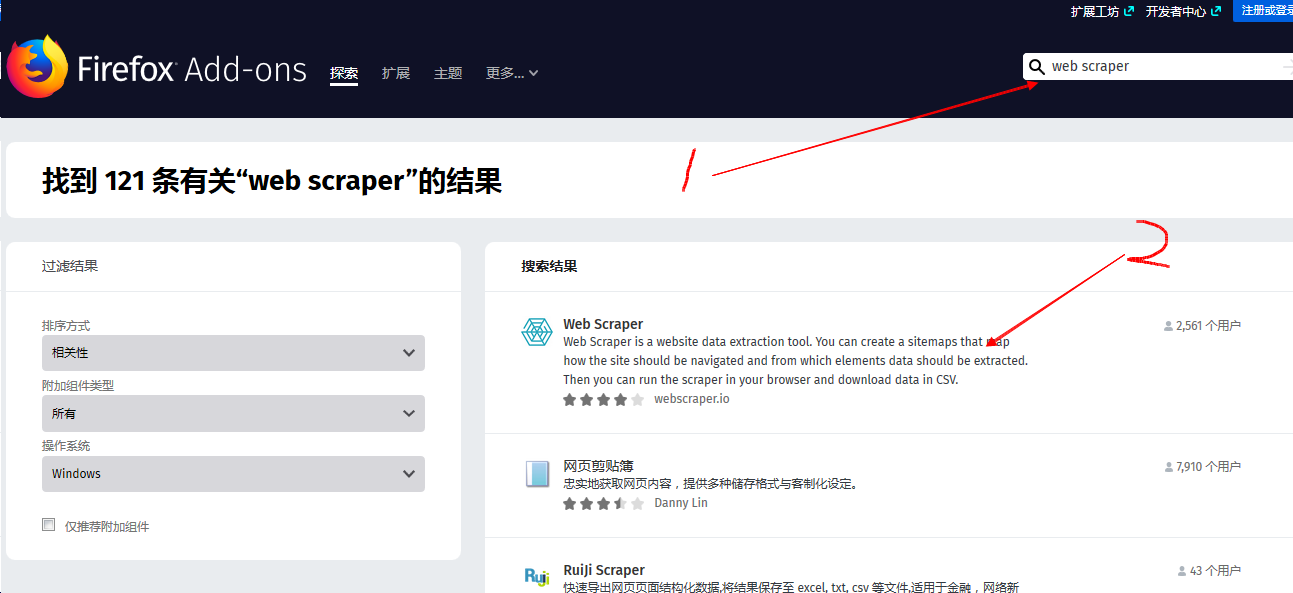The image size is (1293, 593).
Task: Click the 注册或登录 button
Action: [x=1263, y=10]
